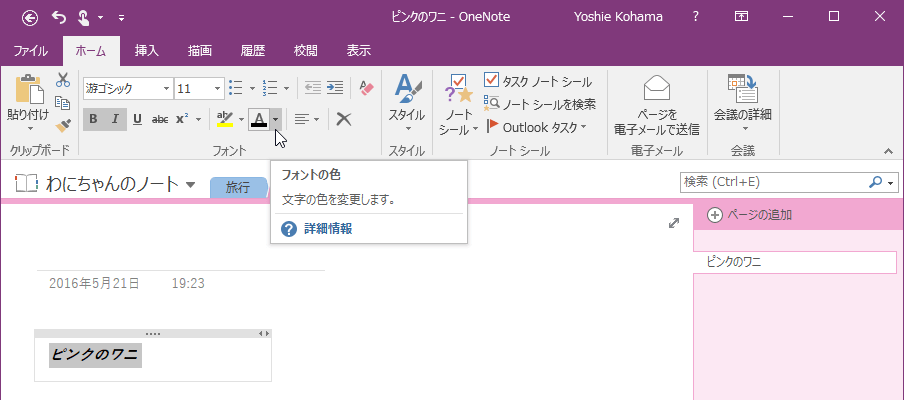Image resolution: width=904 pixels, height=400 pixels.
Task: Collapse the ribbon with caret icon
Action: coord(889,151)
